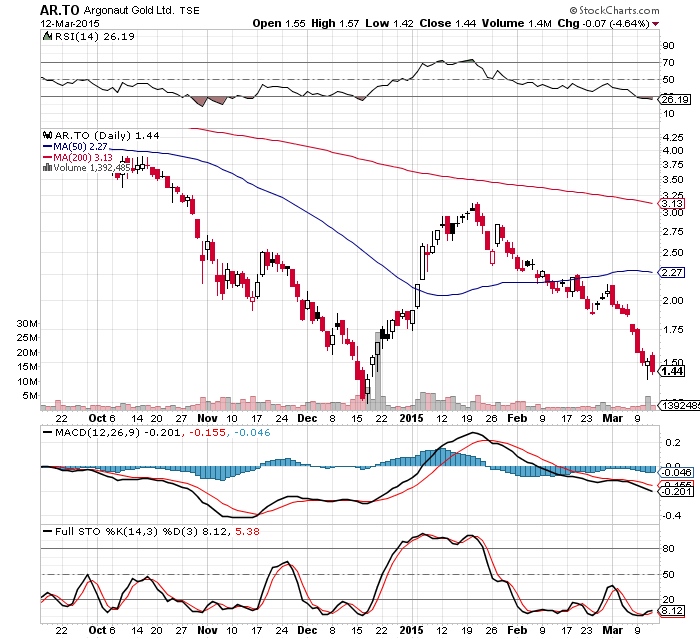700x639 pixels.
Task: Click the 4.25 price scale label
Action: click(x=673, y=137)
